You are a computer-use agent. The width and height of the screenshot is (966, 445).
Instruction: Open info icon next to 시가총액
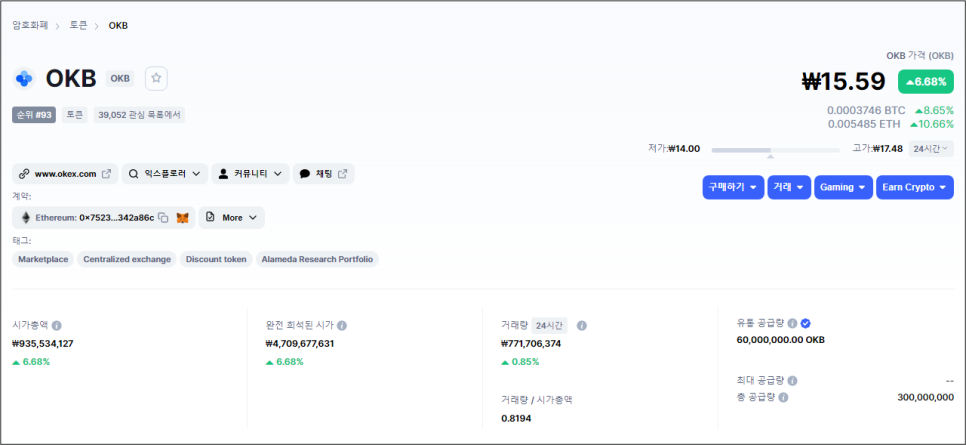point(57,325)
